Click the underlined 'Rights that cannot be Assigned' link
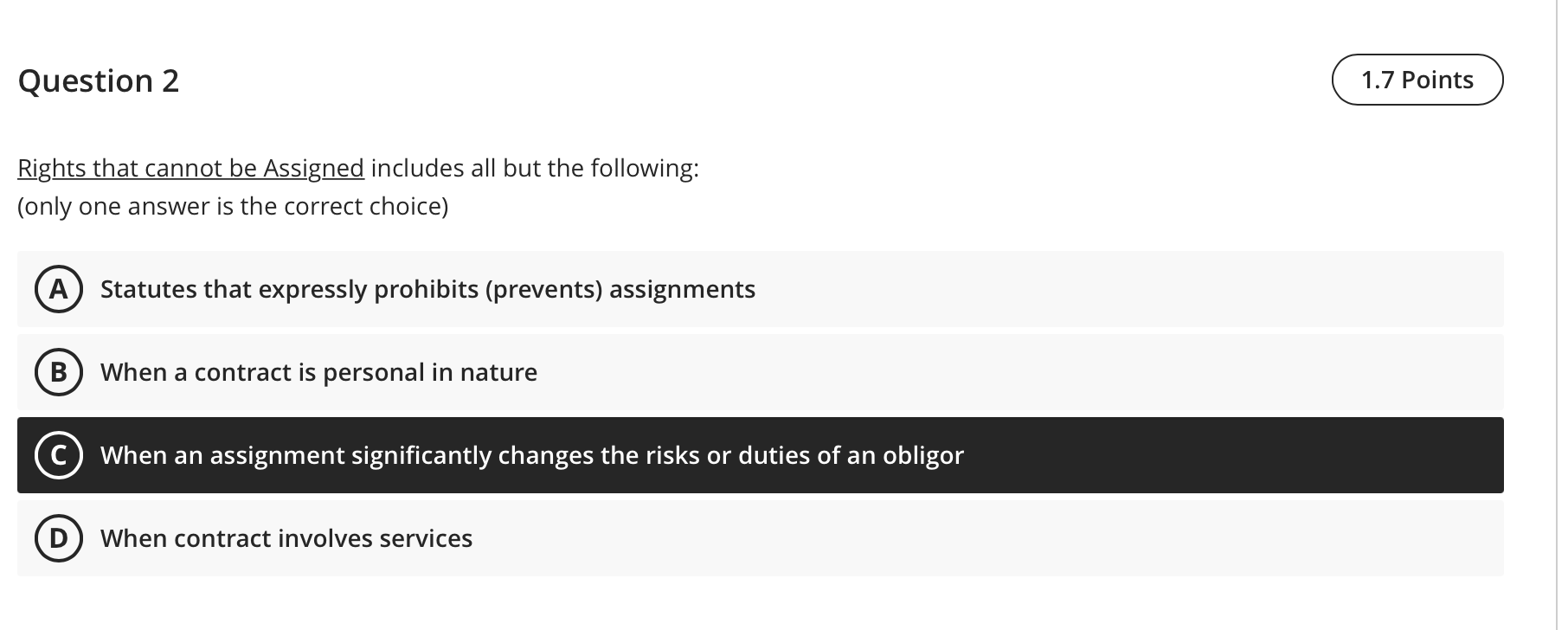 (x=190, y=168)
